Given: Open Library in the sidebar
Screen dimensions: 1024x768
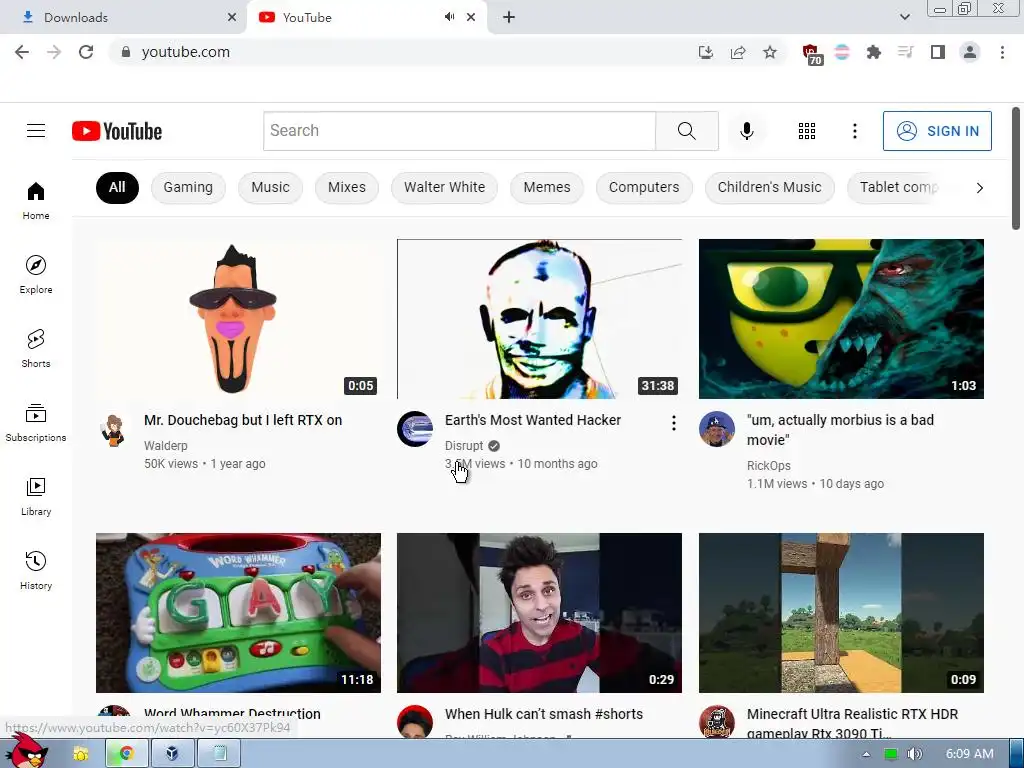Looking at the screenshot, I should point(36,496).
